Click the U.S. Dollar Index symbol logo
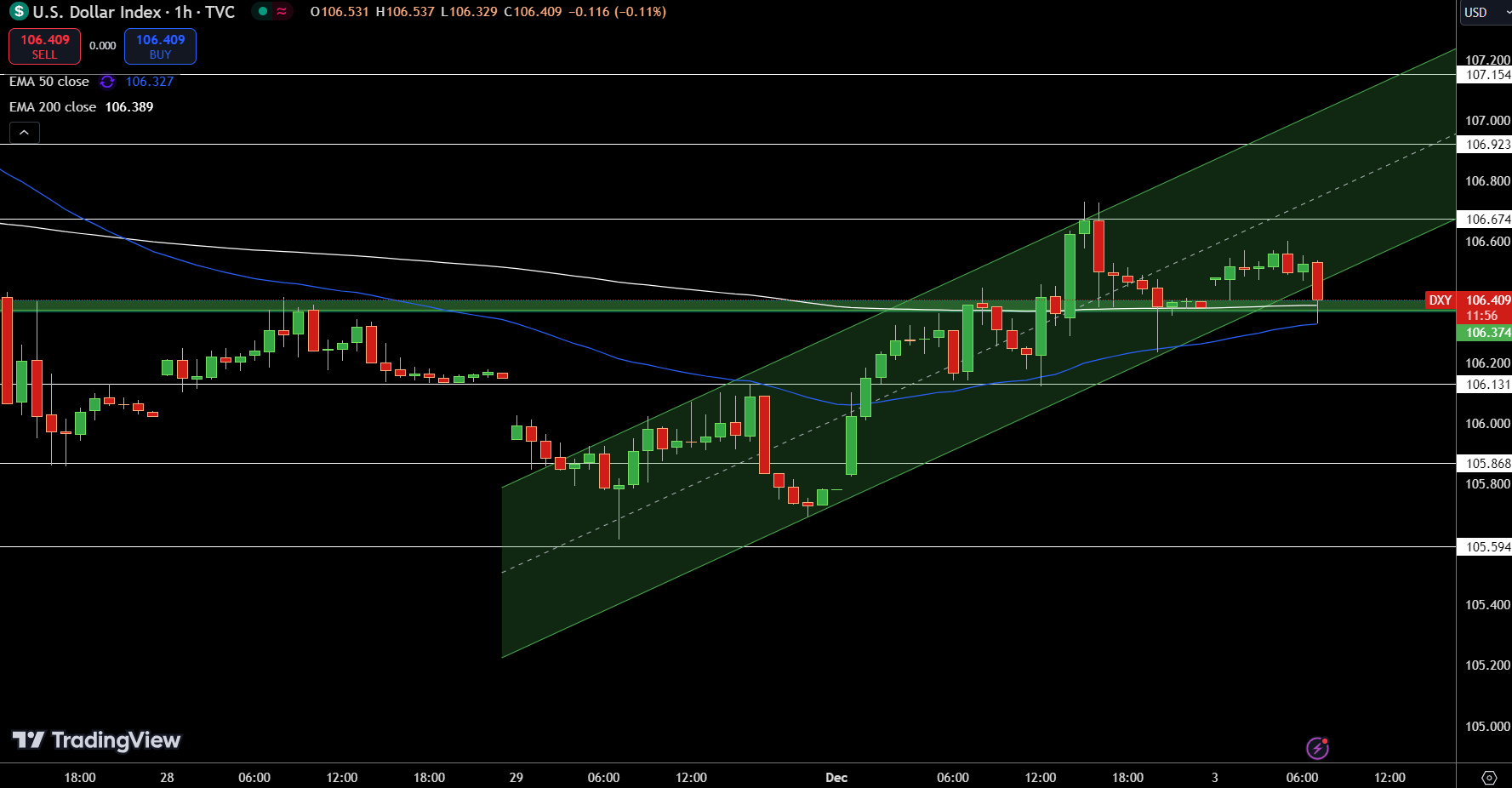The height and width of the screenshot is (788, 1512). tap(19, 12)
